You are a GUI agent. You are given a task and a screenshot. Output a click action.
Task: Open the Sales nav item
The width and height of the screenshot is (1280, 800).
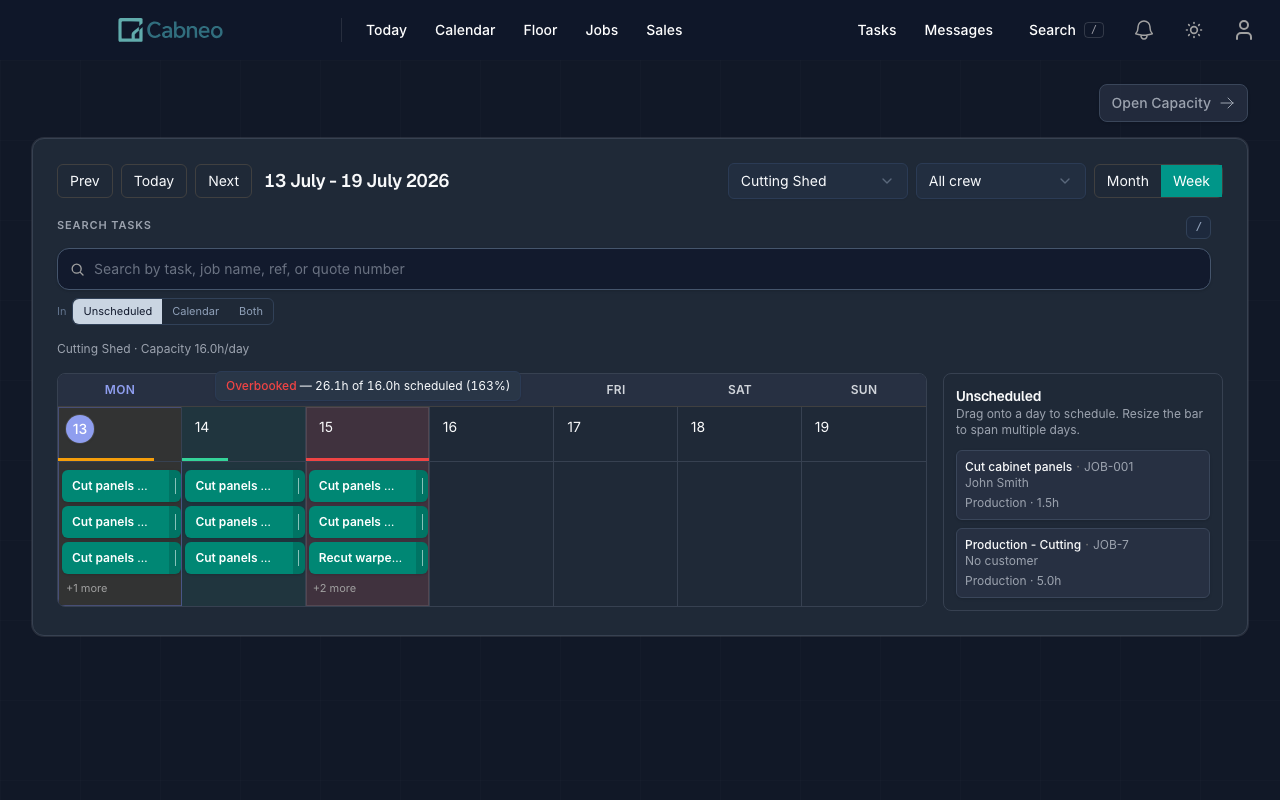(664, 30)
